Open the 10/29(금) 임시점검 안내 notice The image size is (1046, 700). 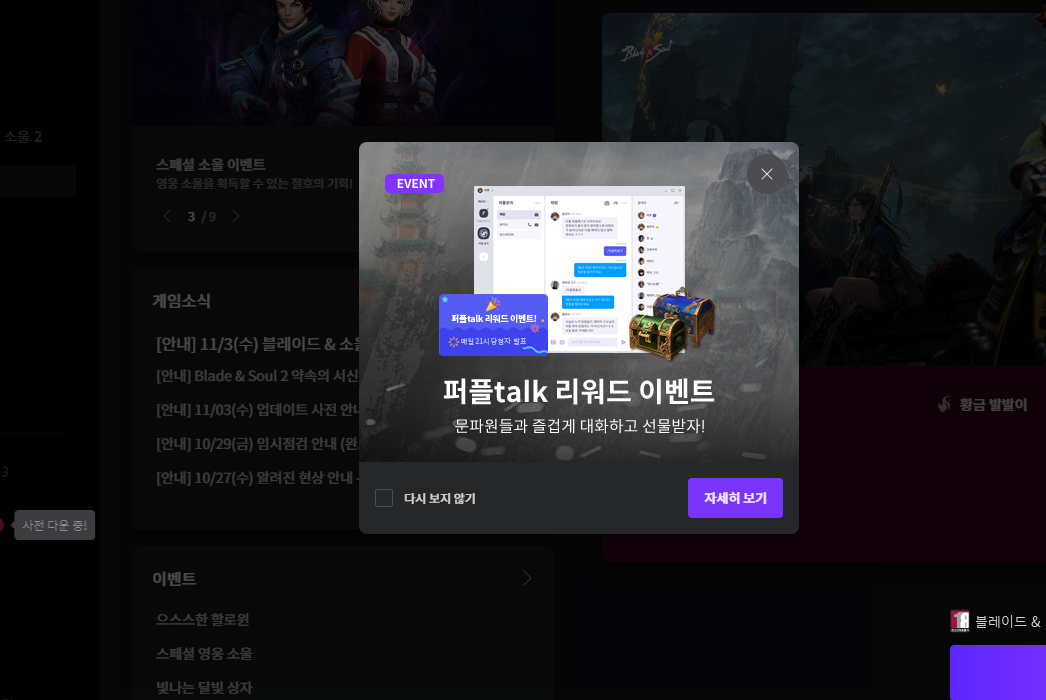coord(257,444)
